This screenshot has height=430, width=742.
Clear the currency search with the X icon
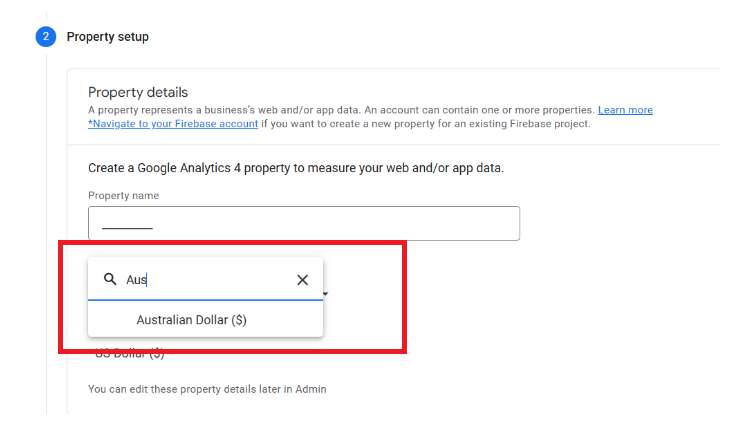click(x=302, y=280)
